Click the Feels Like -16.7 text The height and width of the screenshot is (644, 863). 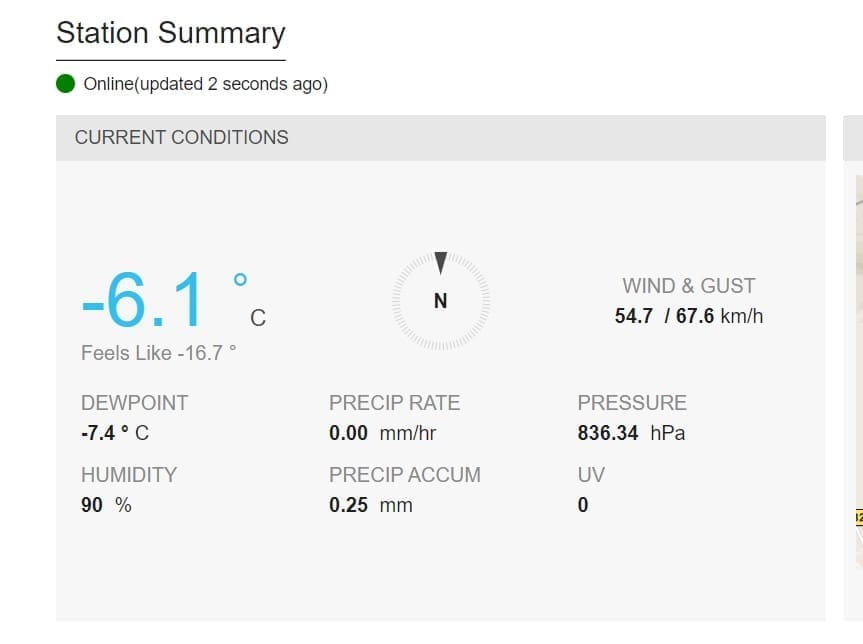pyautogui.click(x=159, y=353)
